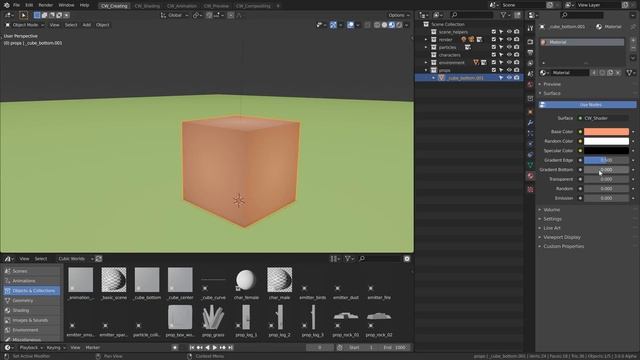Click new material duplicate icon

(x=610, y=73)
